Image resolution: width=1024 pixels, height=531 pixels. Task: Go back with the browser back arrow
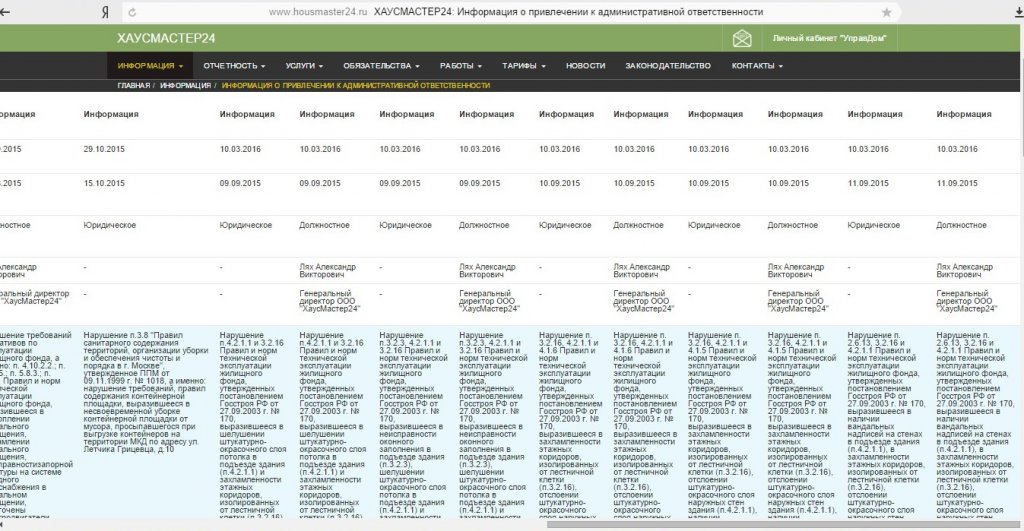click(x=5, y=12)
